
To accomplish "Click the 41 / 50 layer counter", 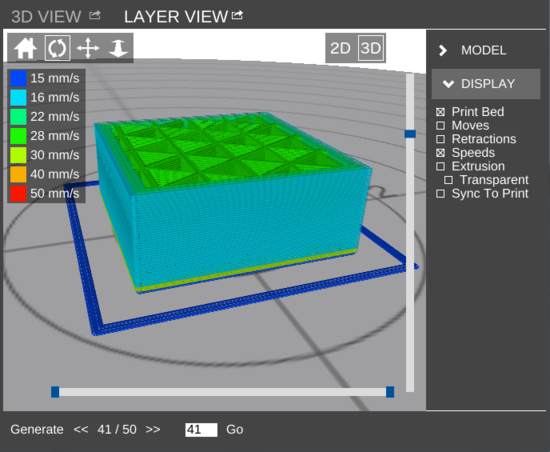I will pyautogui.click(x=117, y=429).
